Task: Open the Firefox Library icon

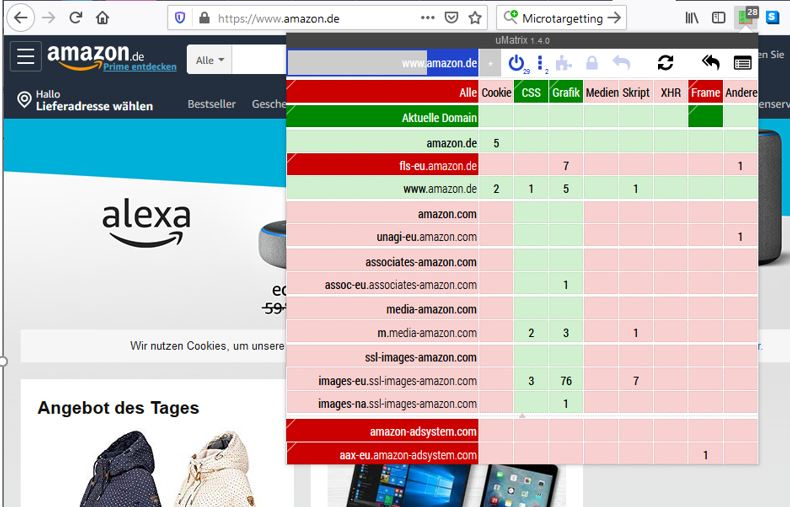Action: pos(692,18)
